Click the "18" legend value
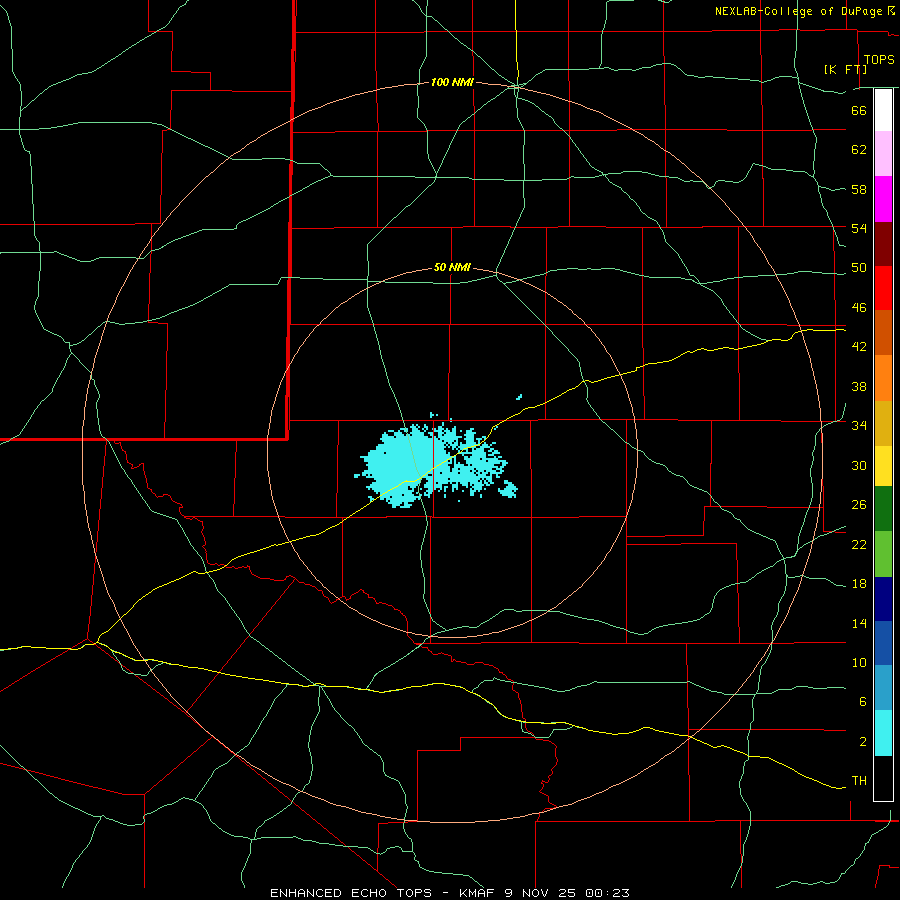This screenshot has height=900, width=900. pos(859,584)
